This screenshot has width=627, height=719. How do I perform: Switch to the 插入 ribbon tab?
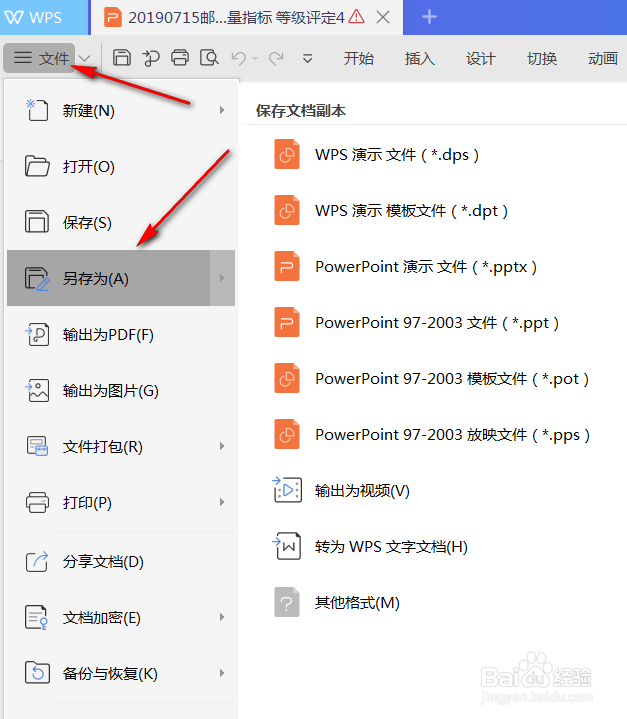click(x=420, y=59)
